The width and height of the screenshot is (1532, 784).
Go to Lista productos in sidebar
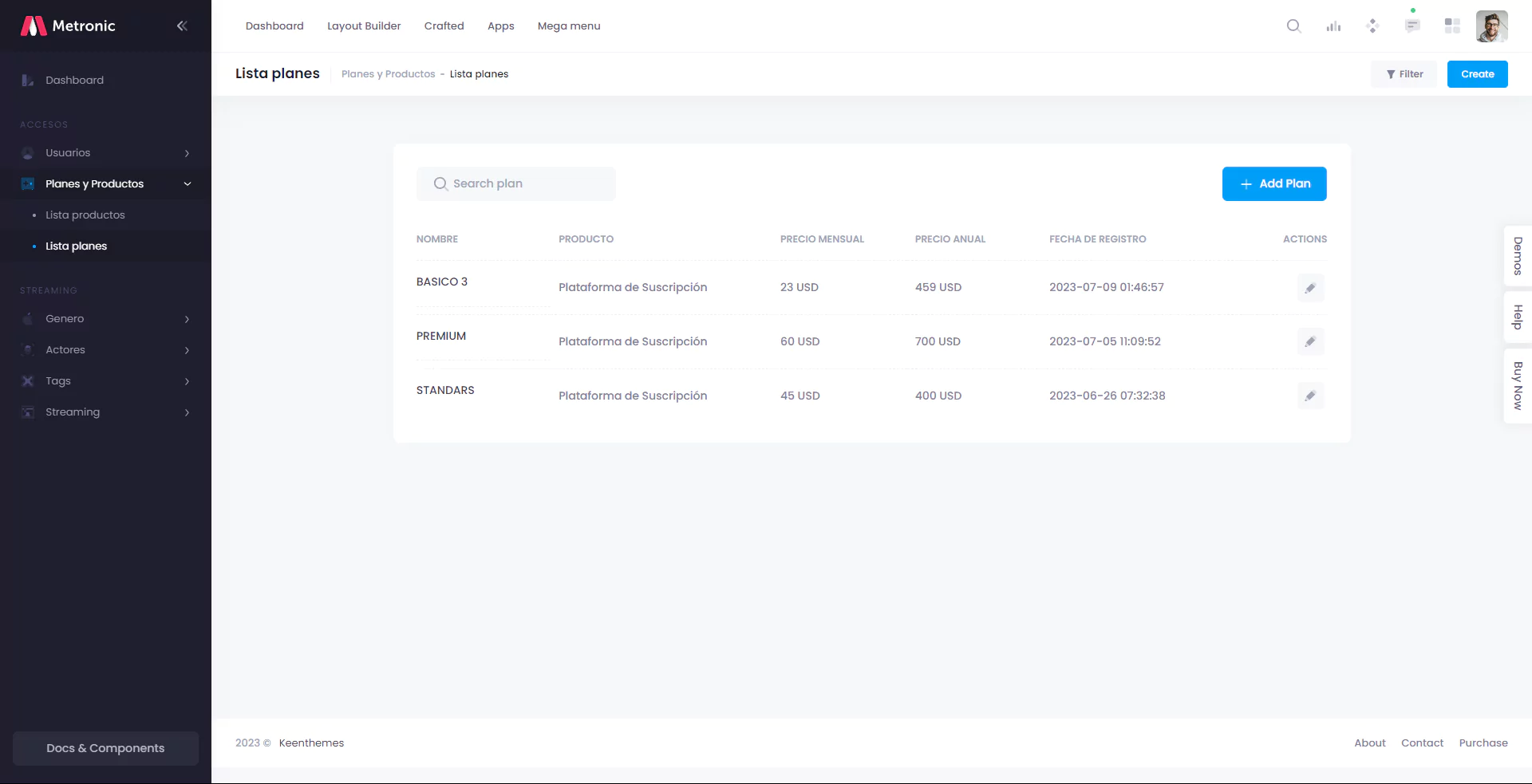(x=85, y=215)
